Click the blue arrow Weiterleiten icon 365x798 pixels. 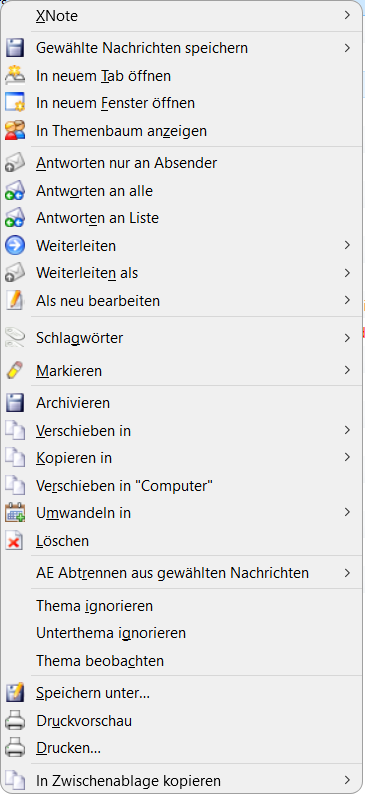(15, 246)
